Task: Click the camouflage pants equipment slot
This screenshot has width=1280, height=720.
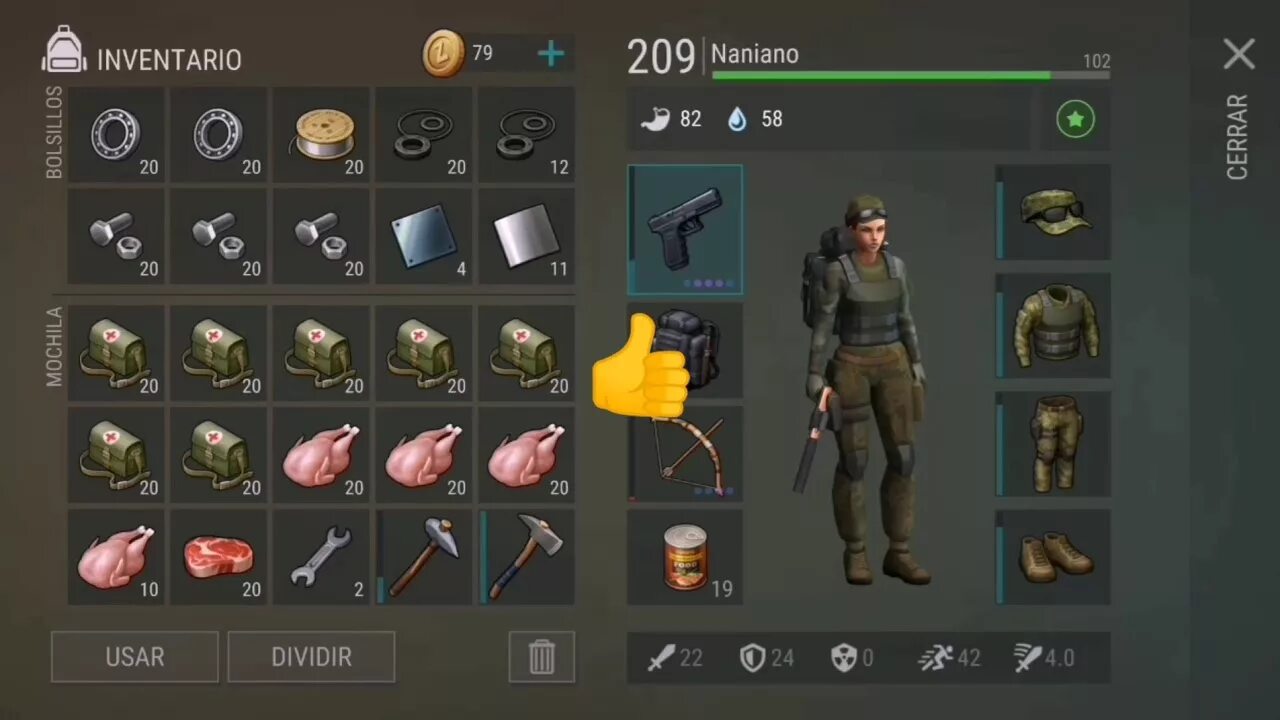Action: tap(1053, 443)
